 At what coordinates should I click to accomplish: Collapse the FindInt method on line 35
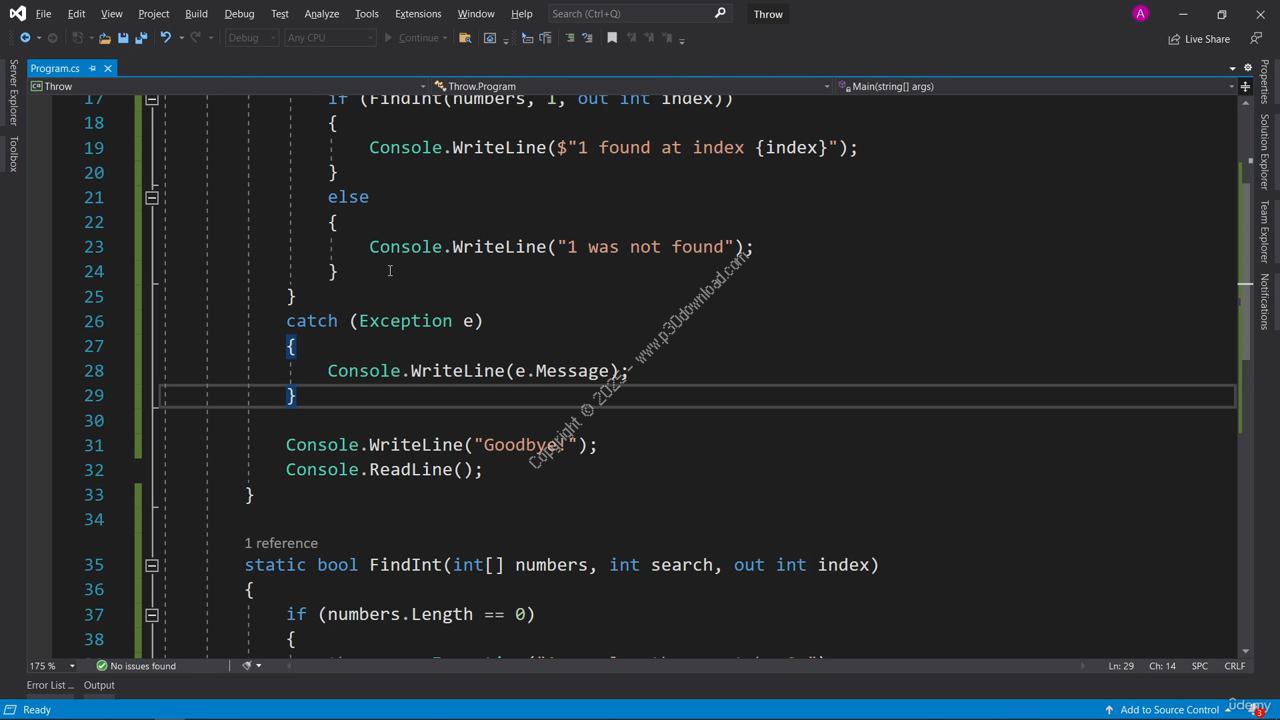(x=152, y=566)
